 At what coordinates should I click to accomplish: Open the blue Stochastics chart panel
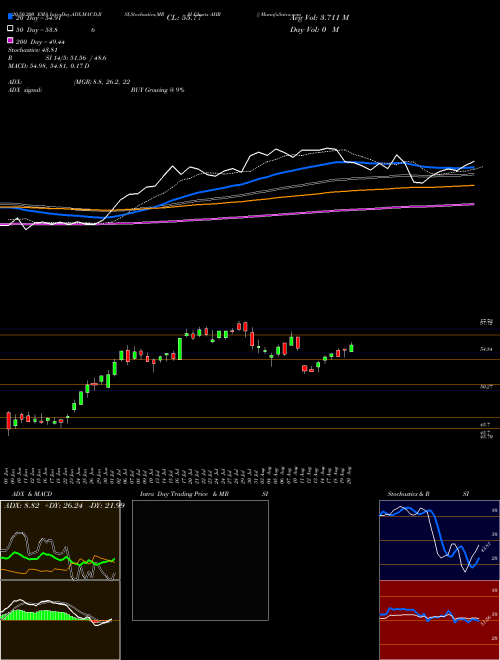coord(439,540)
